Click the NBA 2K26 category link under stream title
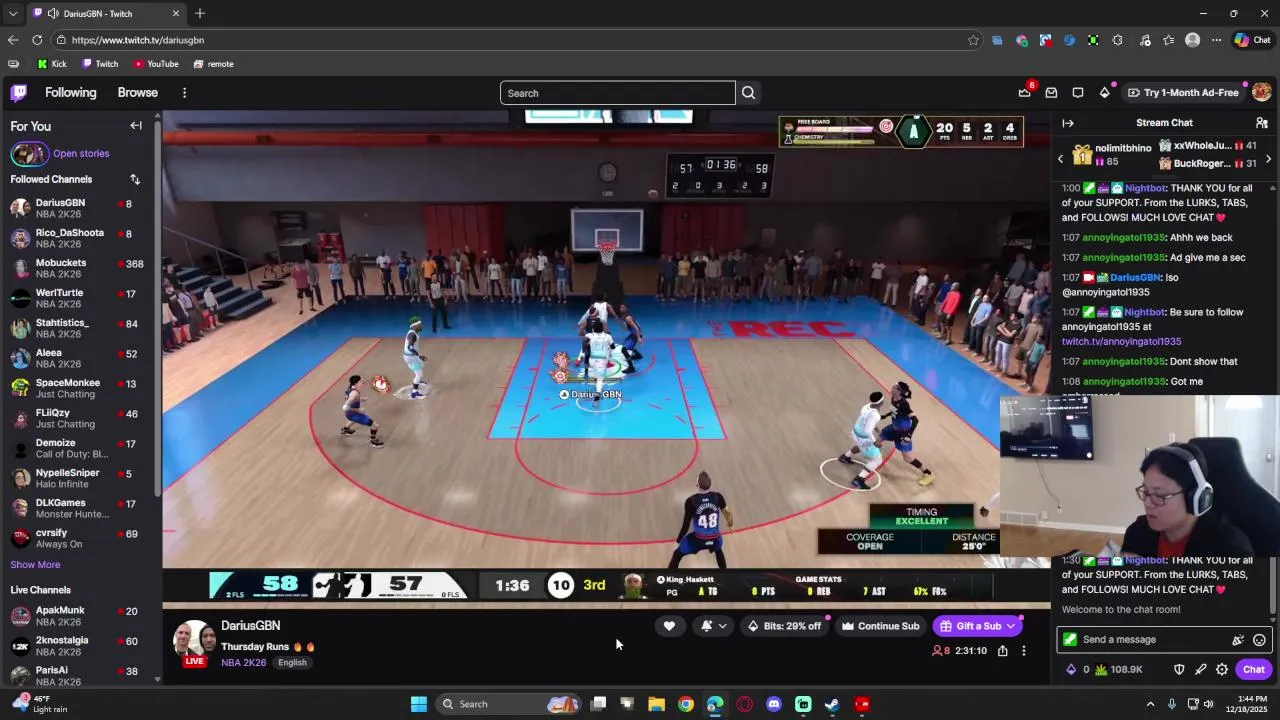The image size is (1280, 720). click(x=245, y=663)
